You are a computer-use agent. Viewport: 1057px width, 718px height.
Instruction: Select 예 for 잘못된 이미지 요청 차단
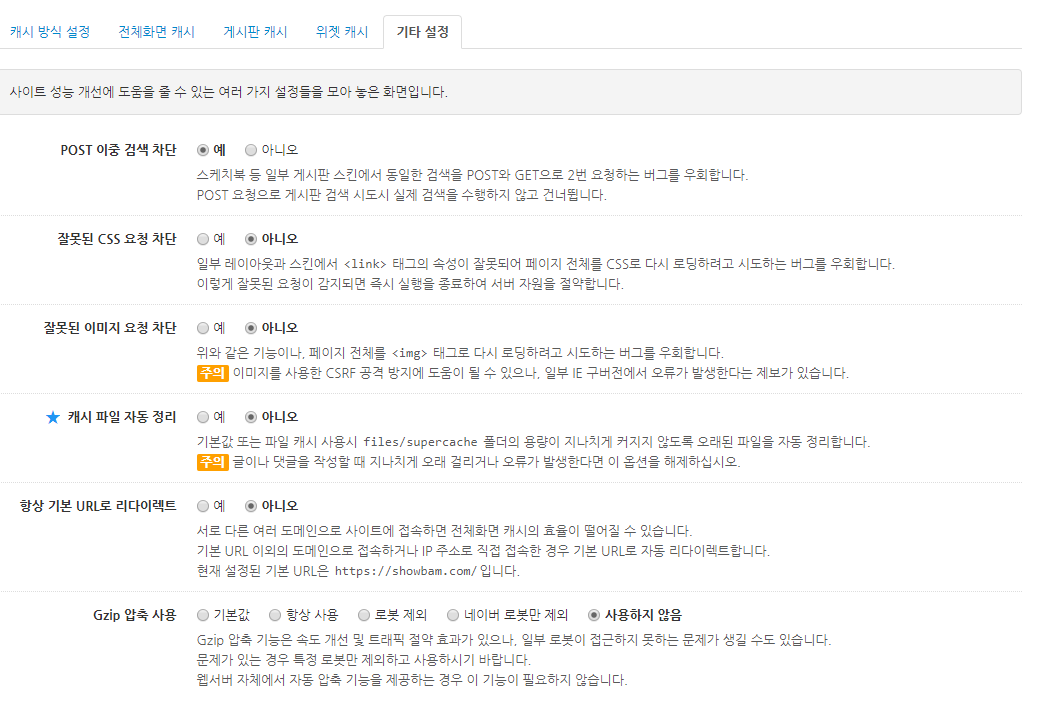203,328
